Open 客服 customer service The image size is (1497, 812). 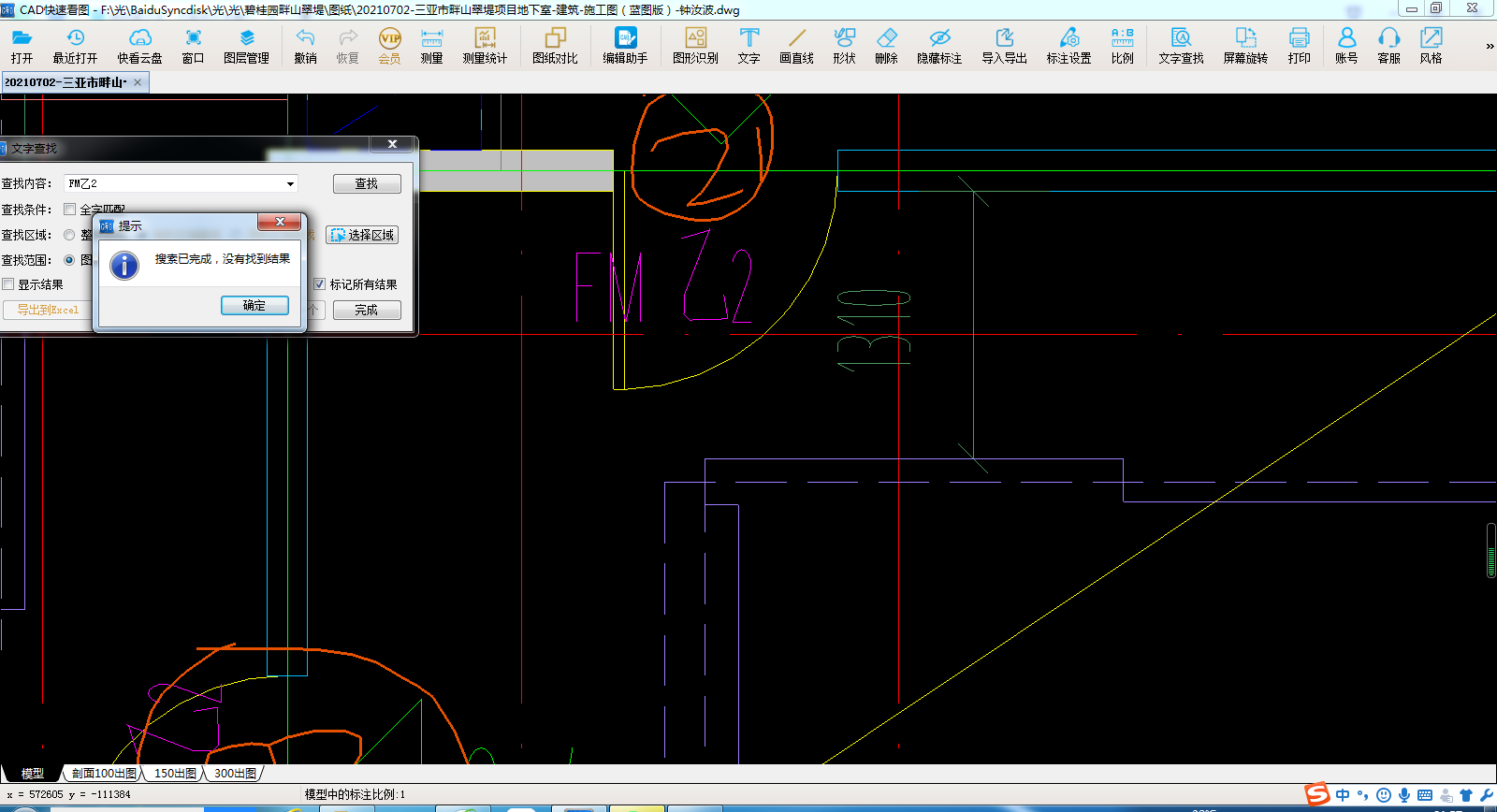click(1388, 45)
